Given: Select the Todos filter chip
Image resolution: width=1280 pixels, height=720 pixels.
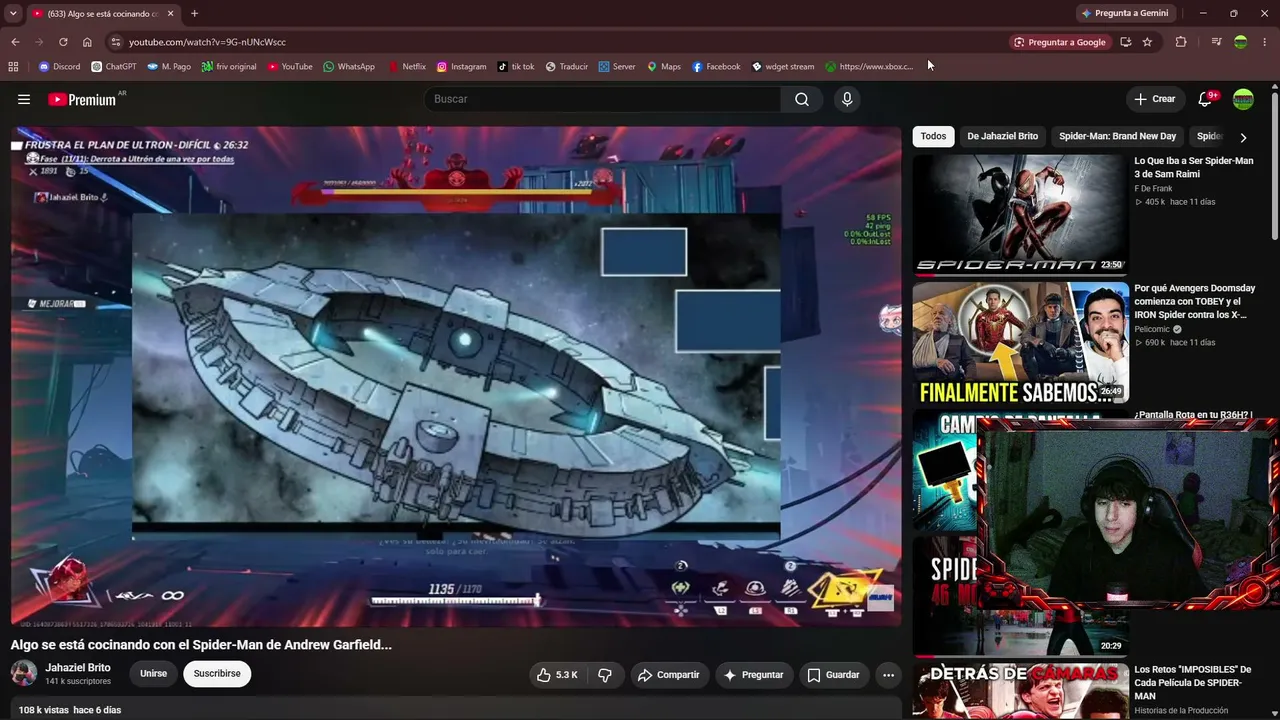Looking at the screenshot, I should coord(933,136).
